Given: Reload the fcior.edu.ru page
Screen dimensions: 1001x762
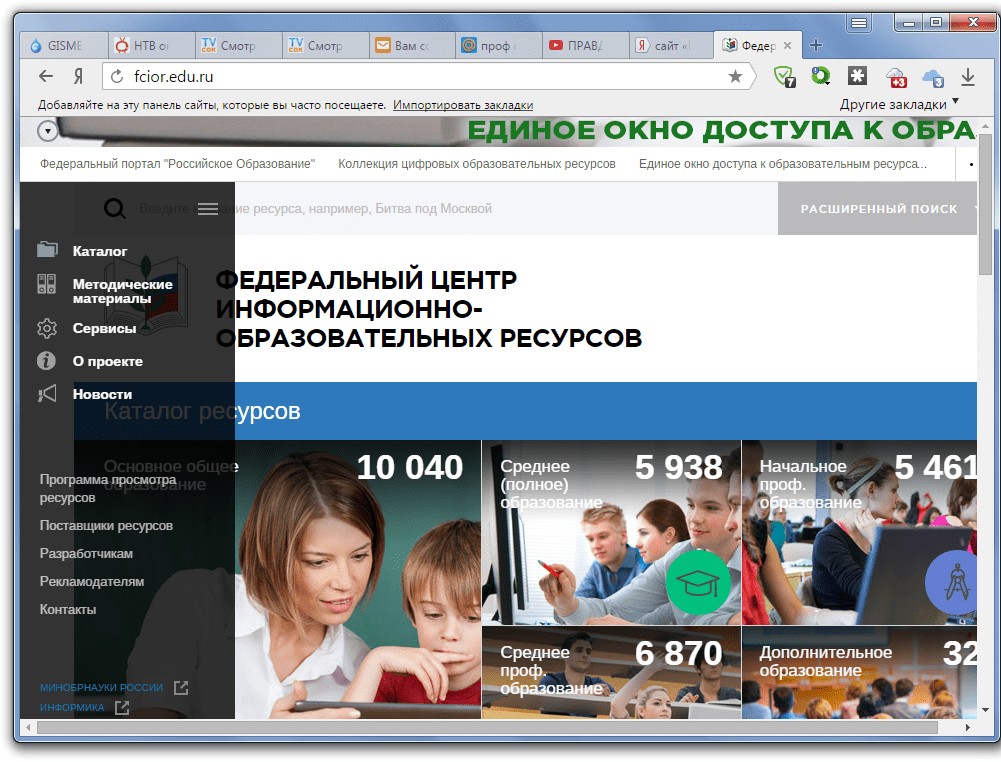Looking at the screenshot, I should (x=117, y=77).
